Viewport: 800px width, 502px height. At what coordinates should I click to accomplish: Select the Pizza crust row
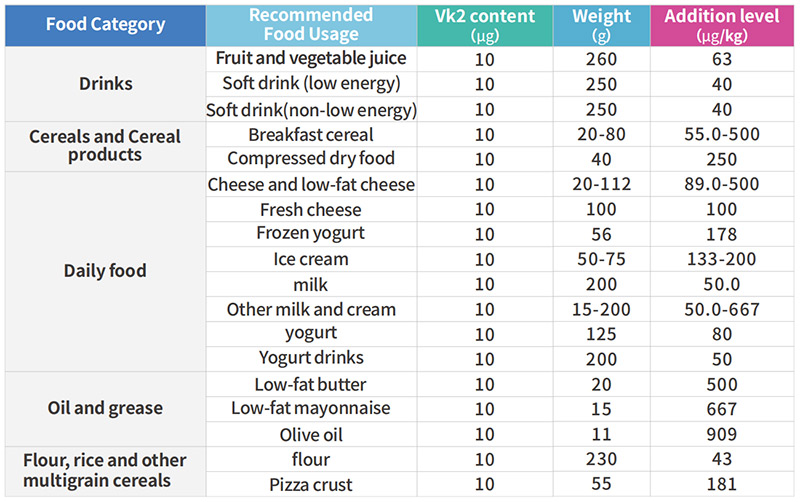310,483
